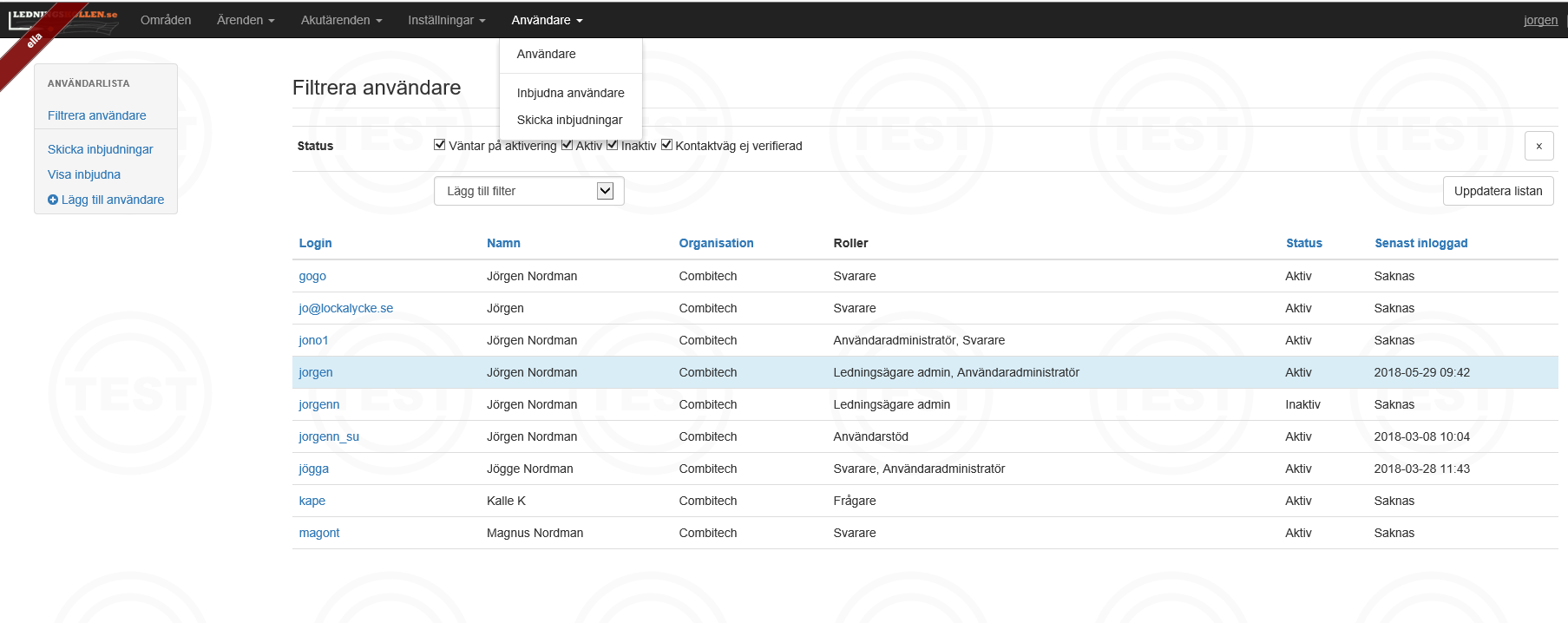
Task: Toggle the Väntar på aktivering checkbox
Action: [x=440, y=145]
